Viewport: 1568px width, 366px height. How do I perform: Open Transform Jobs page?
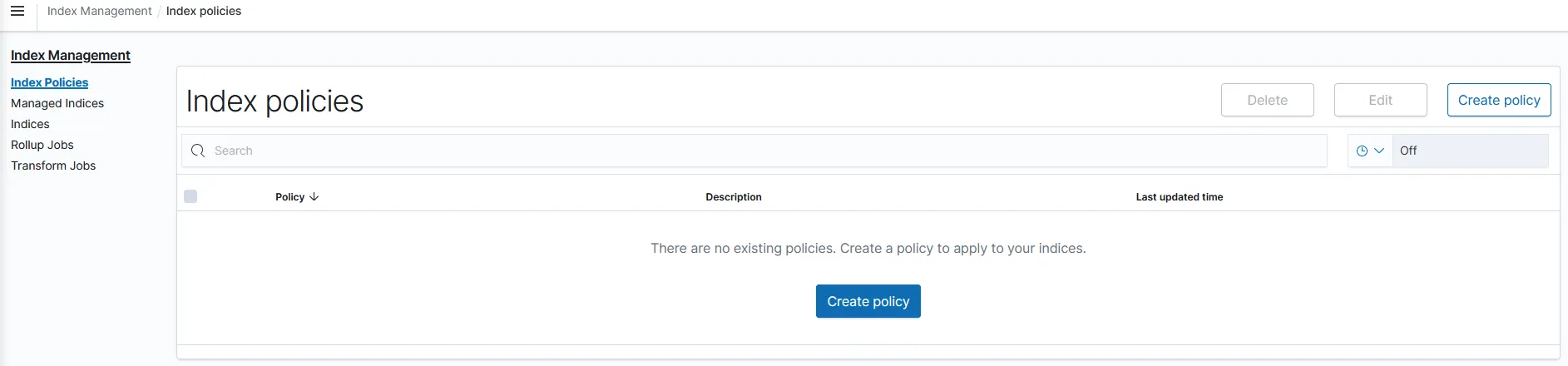coord(53,166)
